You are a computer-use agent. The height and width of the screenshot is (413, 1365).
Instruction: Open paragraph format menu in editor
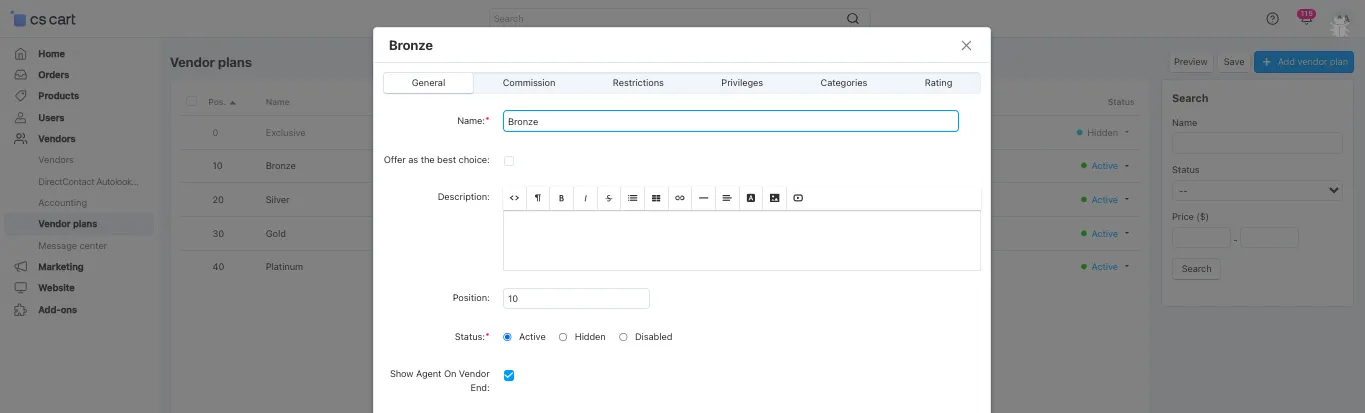click(x=538, y=198)
